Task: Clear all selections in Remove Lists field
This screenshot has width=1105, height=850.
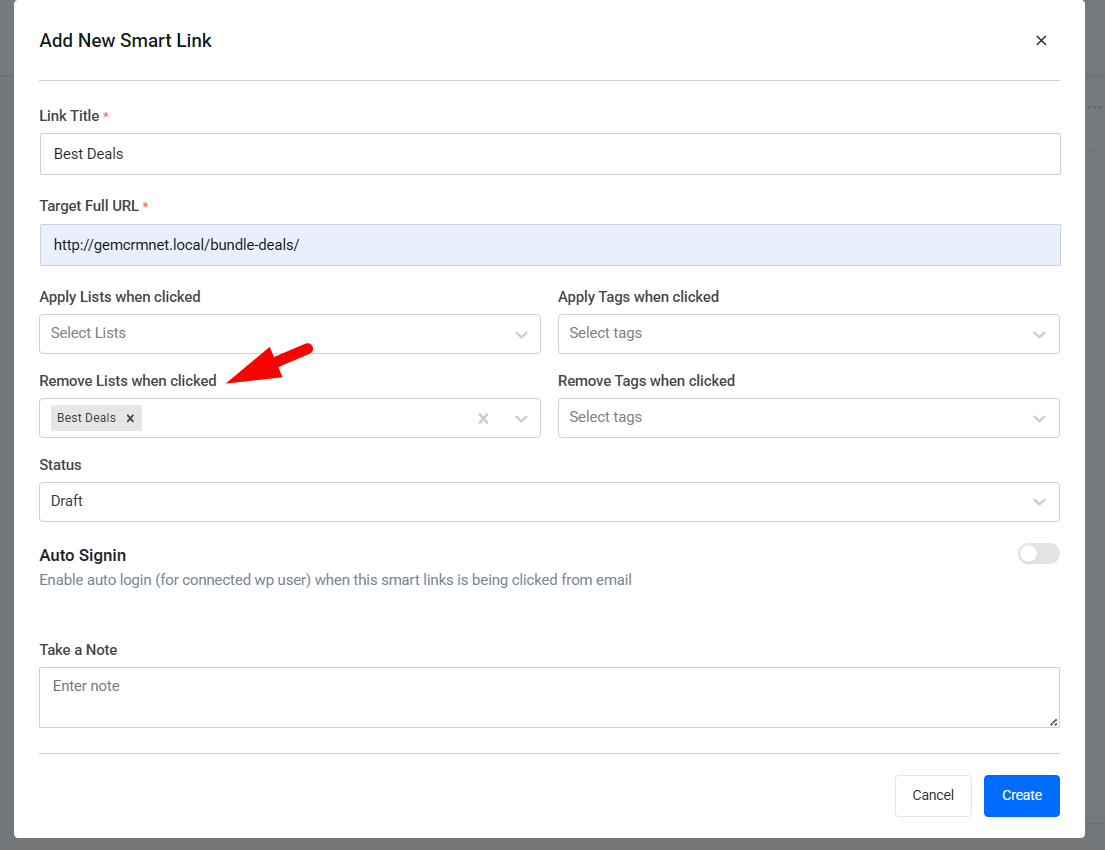Action: (x=483, y=419)
